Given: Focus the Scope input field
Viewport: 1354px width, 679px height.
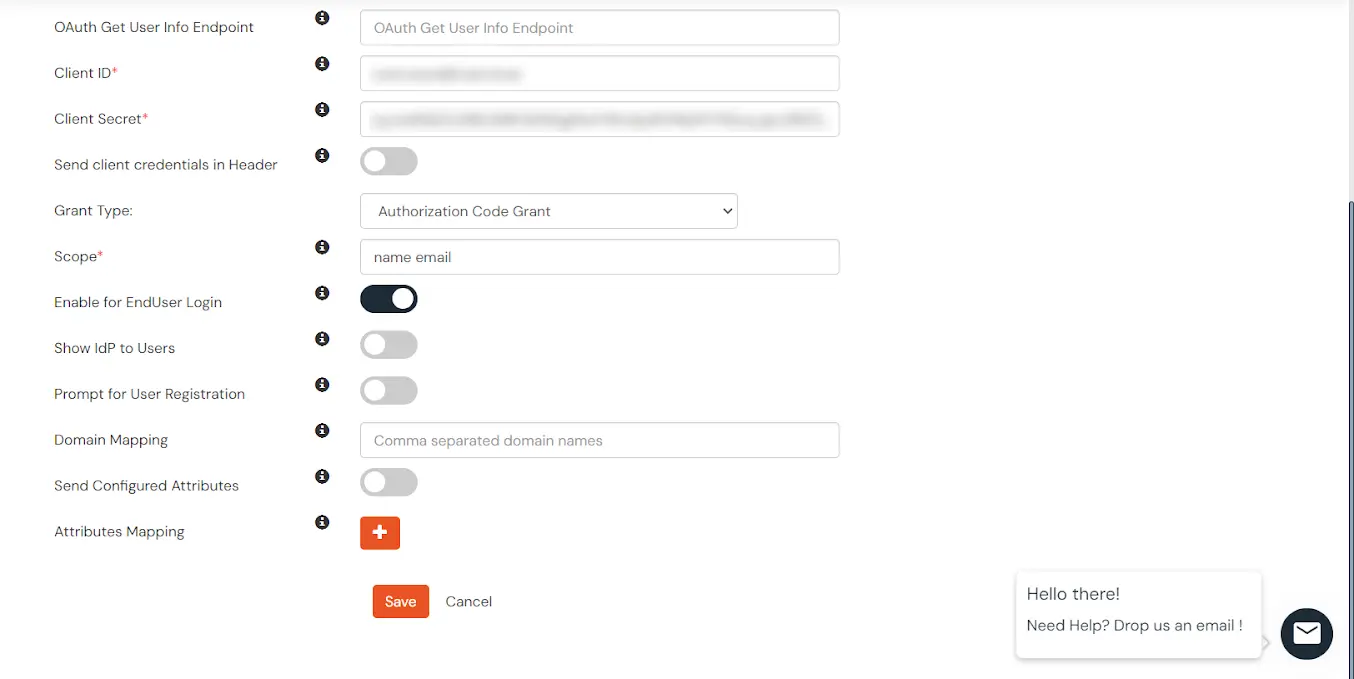Looking at the screenshot, I should (599, 257).
